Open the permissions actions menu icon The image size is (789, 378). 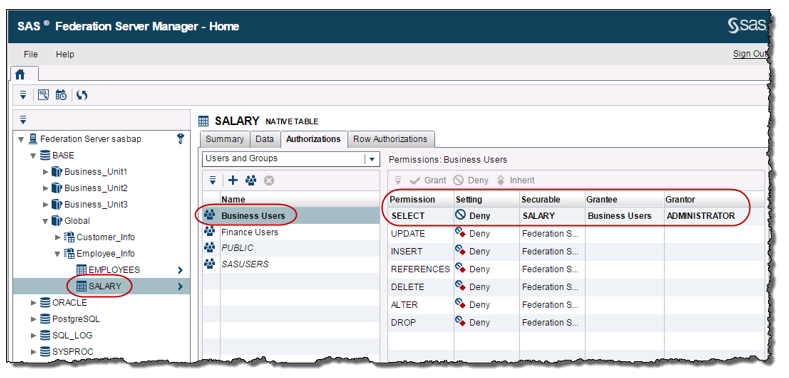[399, 180]
